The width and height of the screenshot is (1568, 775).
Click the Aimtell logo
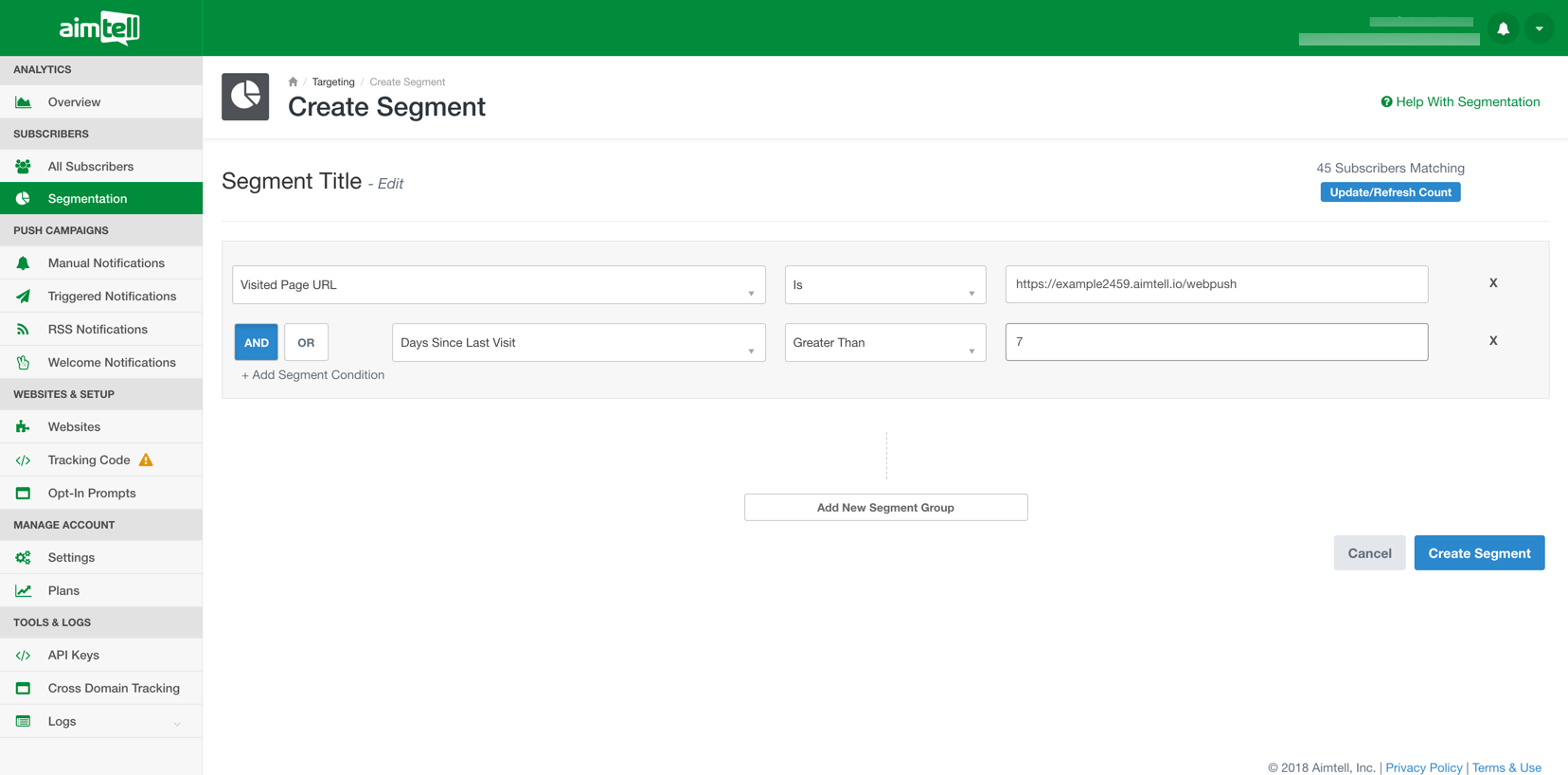[99, 28]
